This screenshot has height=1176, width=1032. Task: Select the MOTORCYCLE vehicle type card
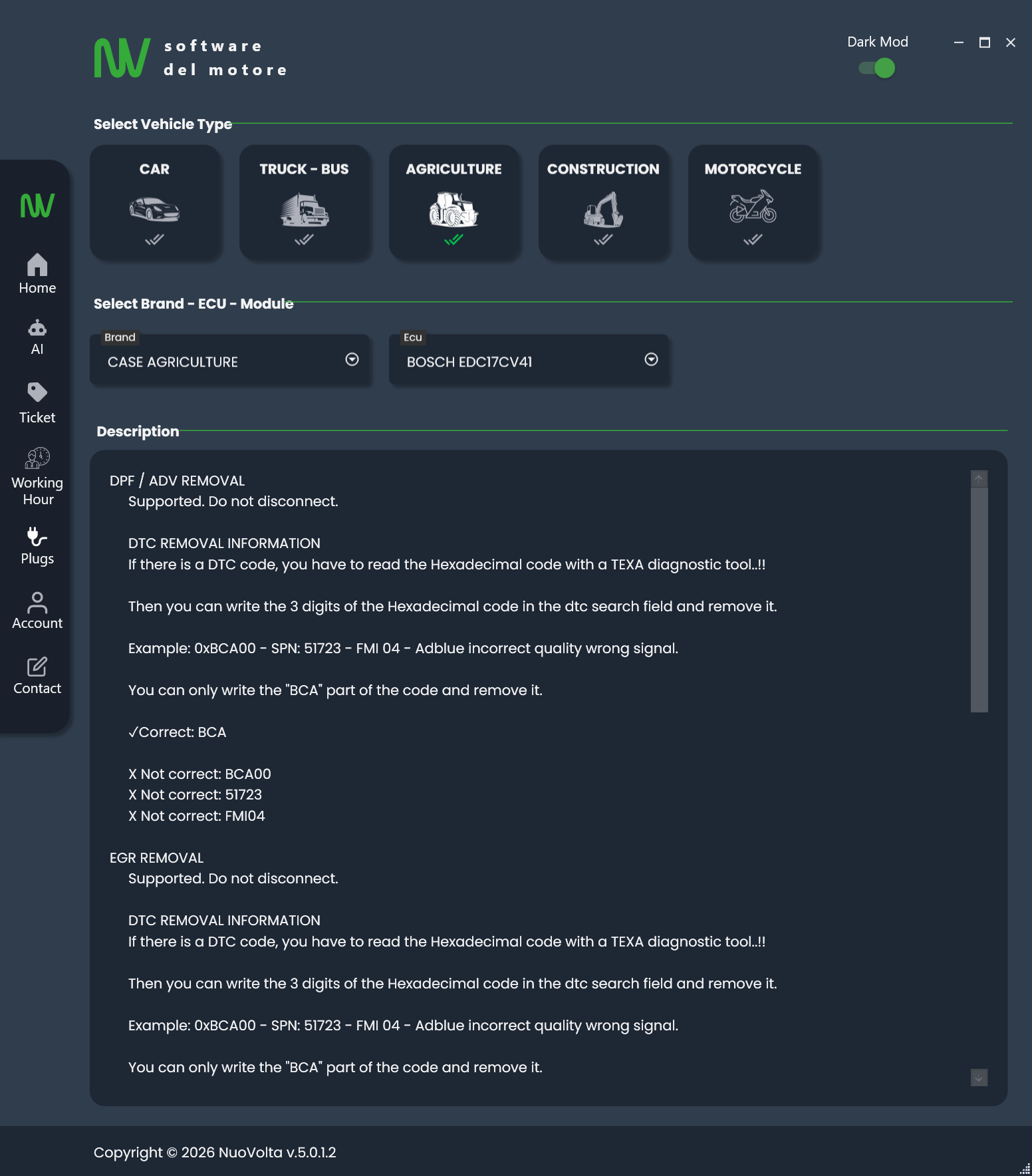click(x=753, y=202)
